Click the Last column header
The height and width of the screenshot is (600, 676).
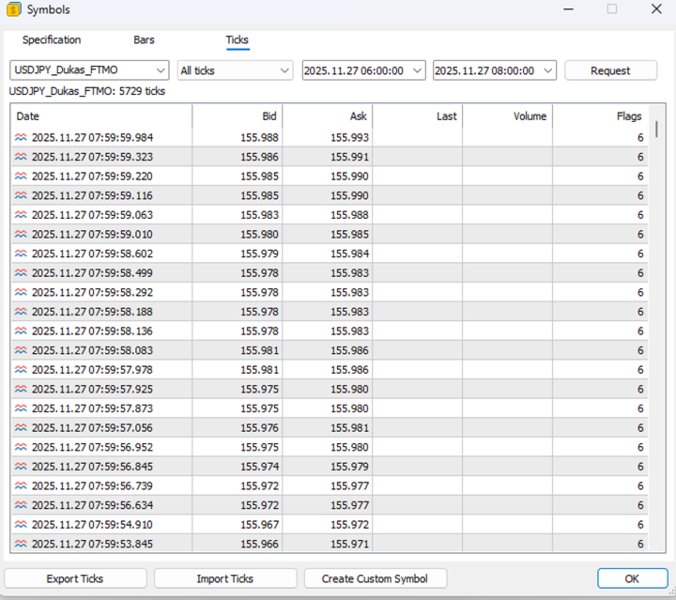tap(418, 116)
